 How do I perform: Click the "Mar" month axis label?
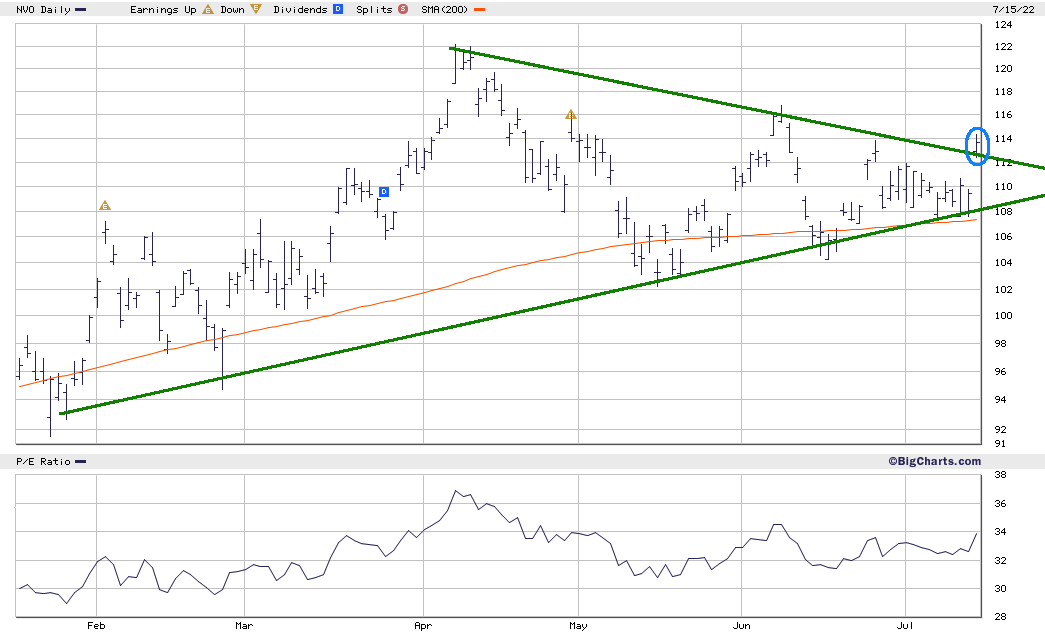[245, 625]
